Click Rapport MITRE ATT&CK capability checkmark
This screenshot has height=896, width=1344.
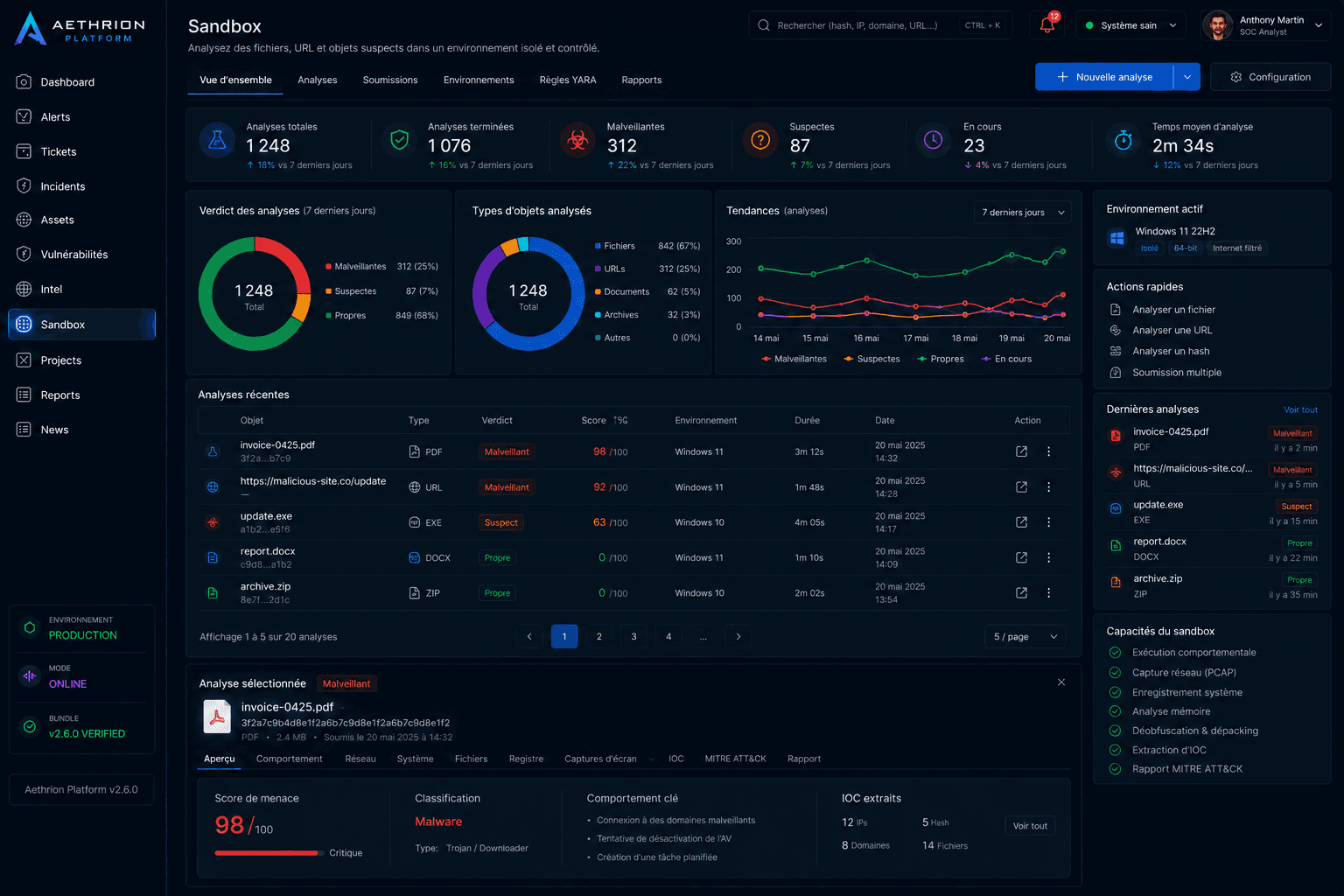1115,769
